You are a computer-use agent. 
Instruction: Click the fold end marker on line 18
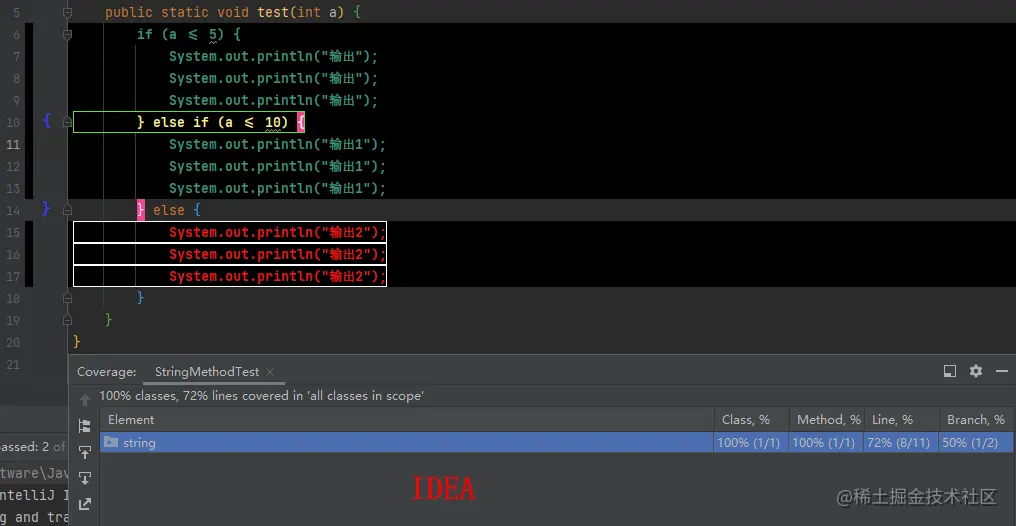tap(67, 298)
